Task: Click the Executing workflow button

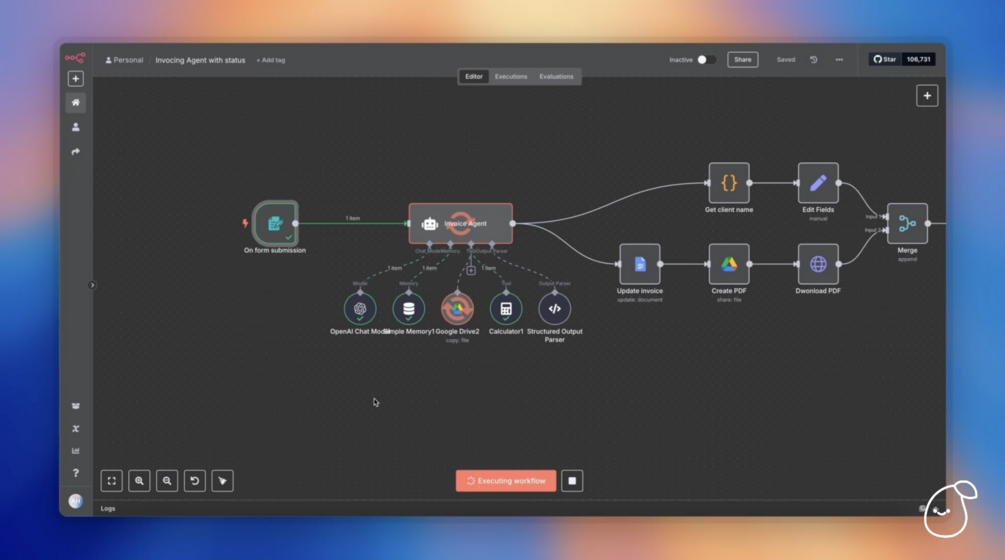Action: 506,481
